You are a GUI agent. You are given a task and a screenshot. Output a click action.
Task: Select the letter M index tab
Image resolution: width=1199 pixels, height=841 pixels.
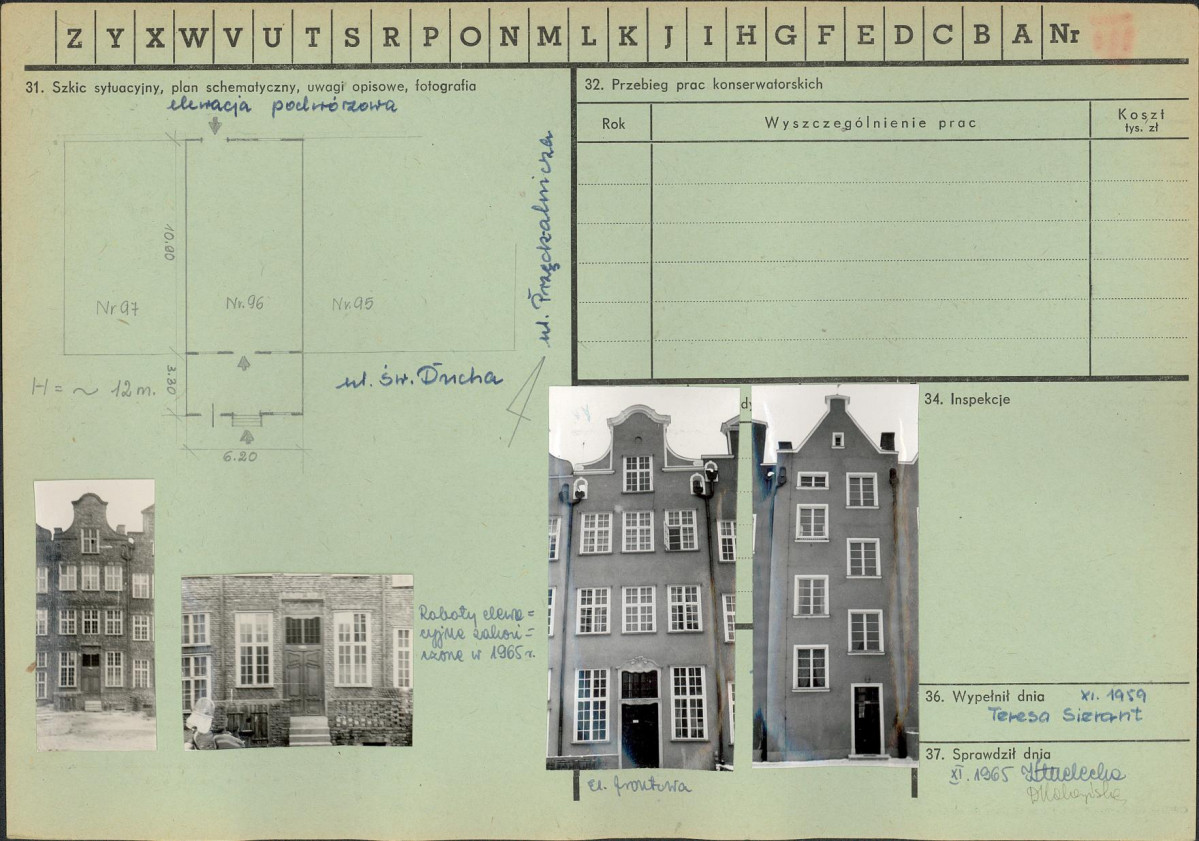pyautogui.click(x=548, y=37)
